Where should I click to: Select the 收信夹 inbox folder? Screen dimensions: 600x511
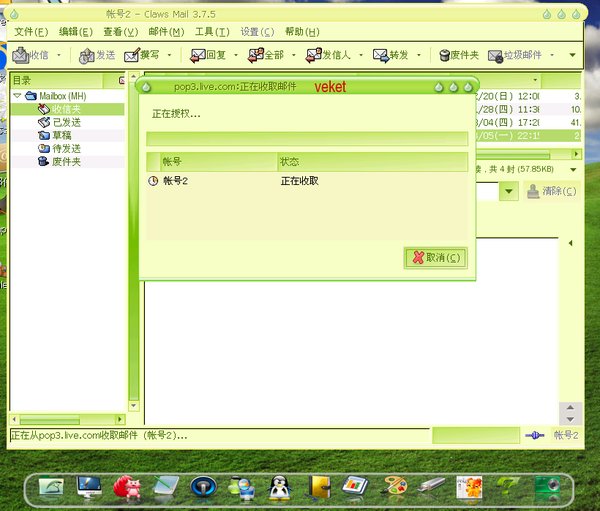click(x=67, y=109)
